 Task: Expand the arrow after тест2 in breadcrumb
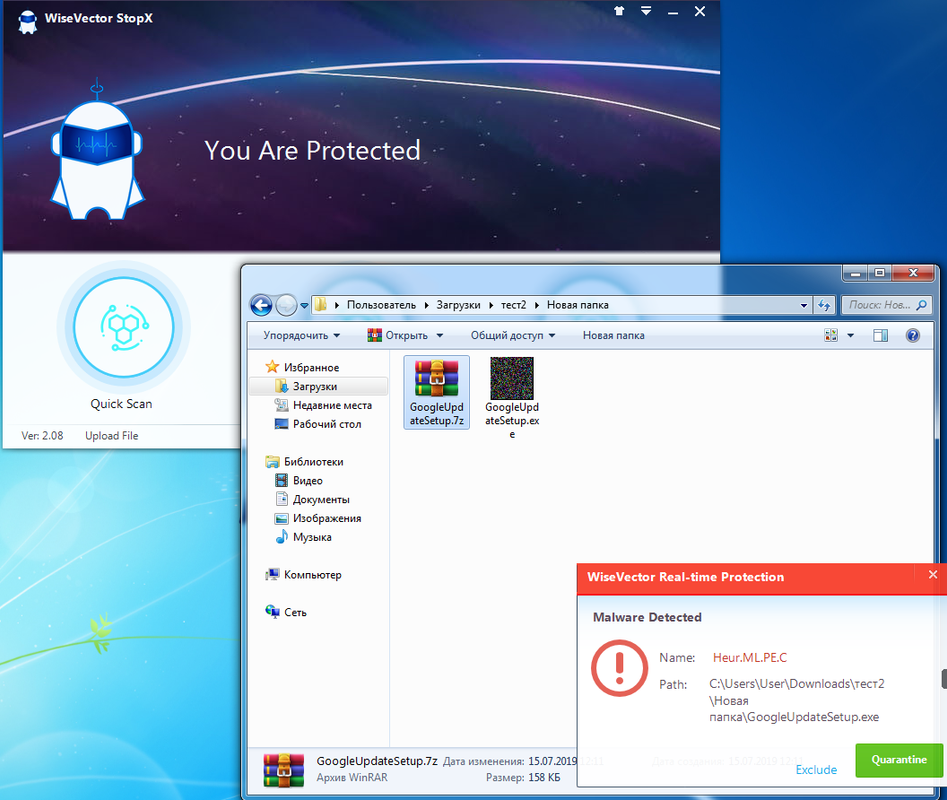click(x=536, y=305)
